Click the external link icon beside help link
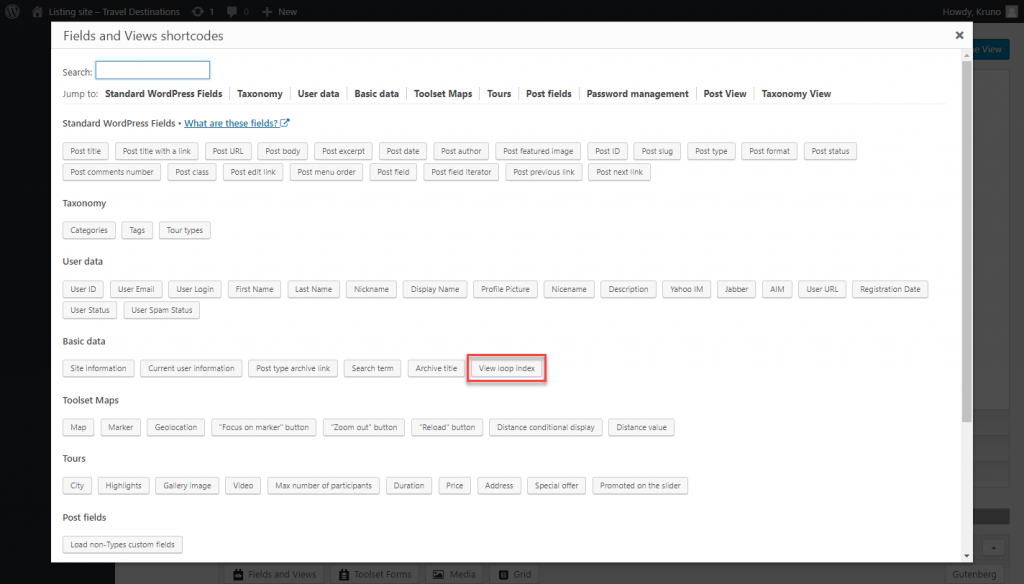Image resolution: width=1024 pixels, height=584 pixels. pyautogui.click(x=285, y=123)
